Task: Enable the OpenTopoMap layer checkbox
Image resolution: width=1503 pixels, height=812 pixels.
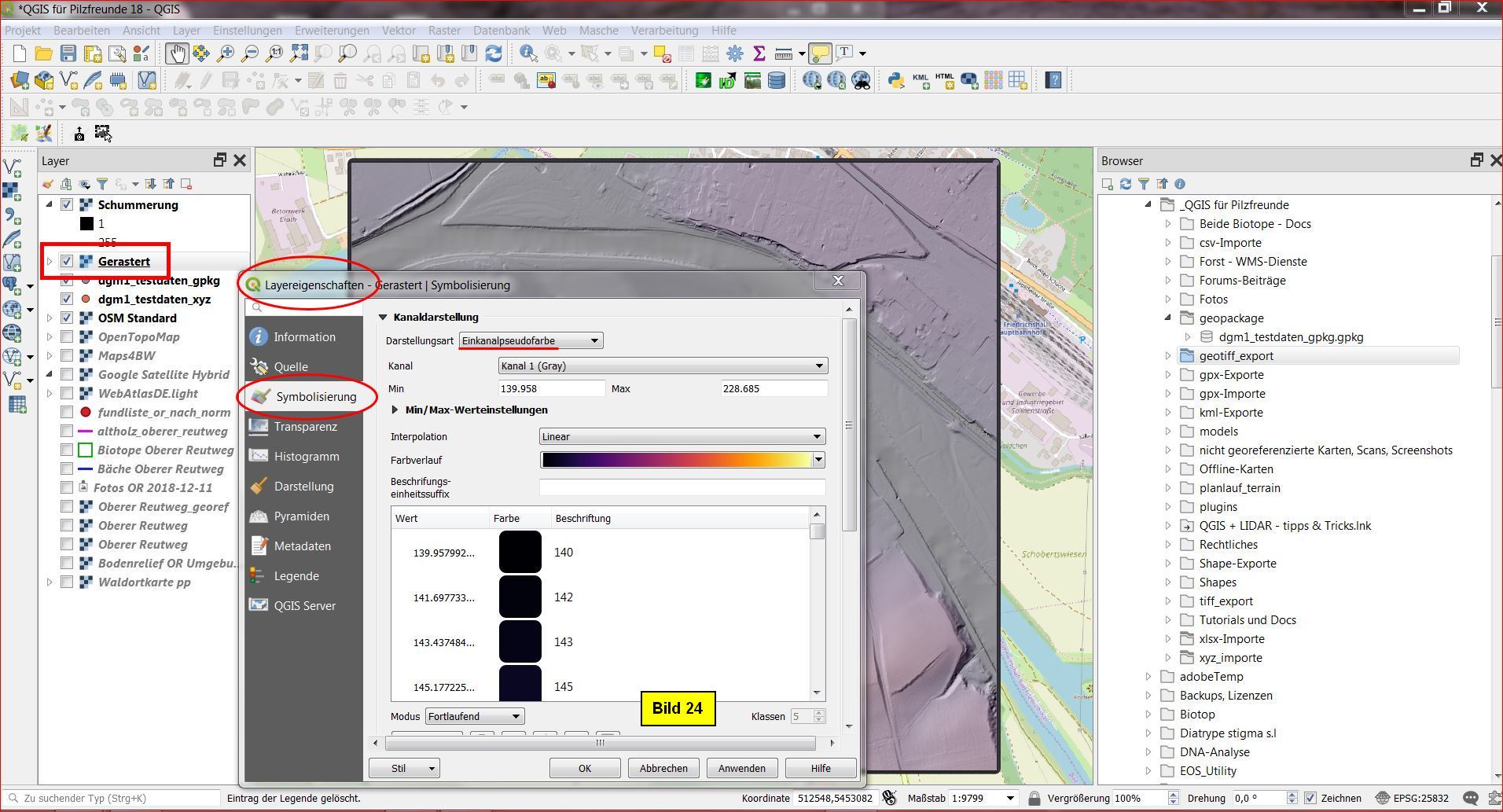Action: (x=67, y=337)
